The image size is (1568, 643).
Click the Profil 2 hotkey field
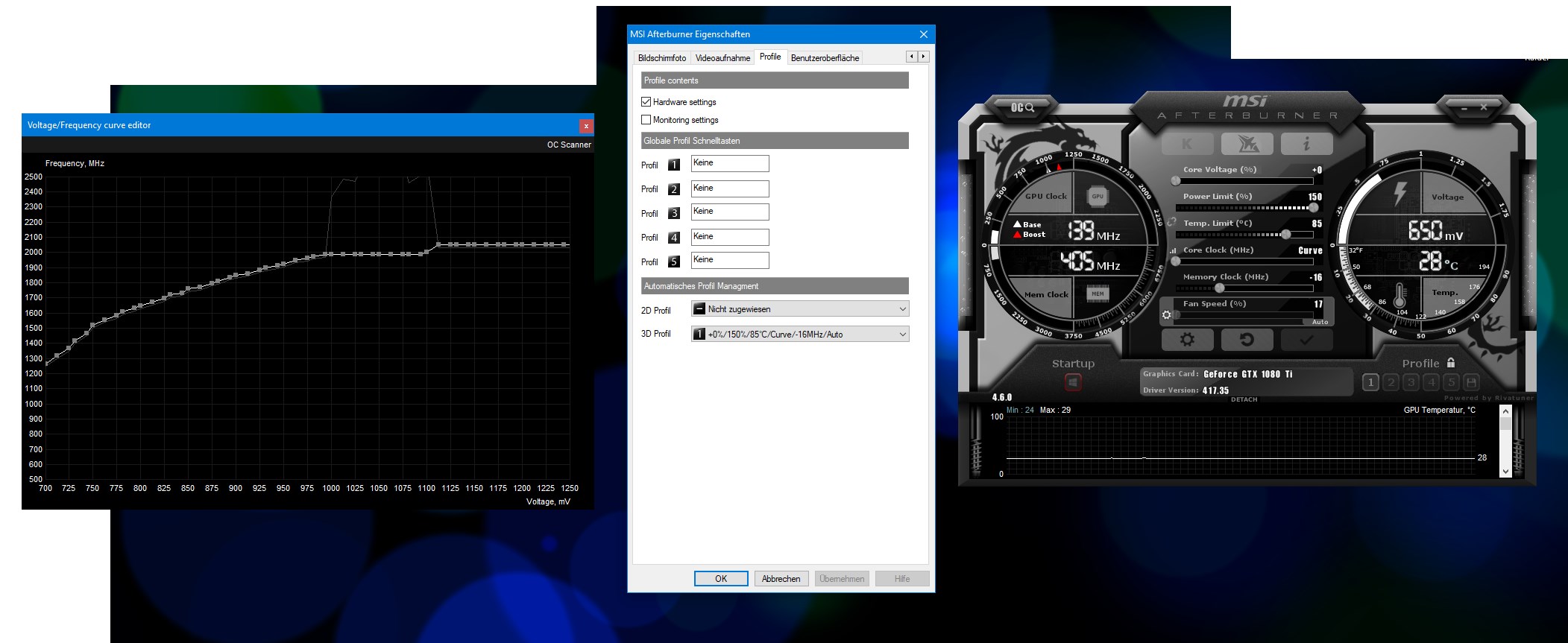point(730,189)
